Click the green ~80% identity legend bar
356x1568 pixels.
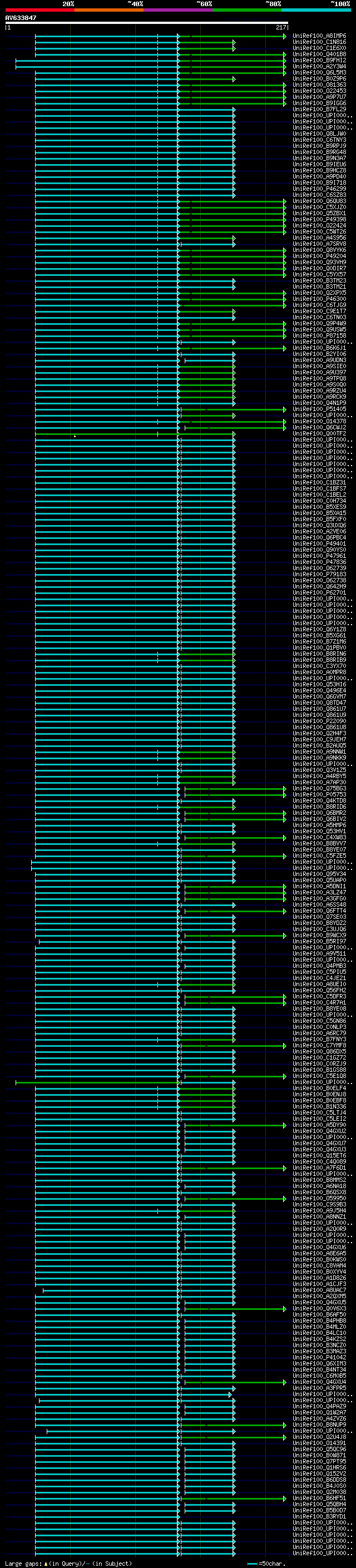coord(247,10)
